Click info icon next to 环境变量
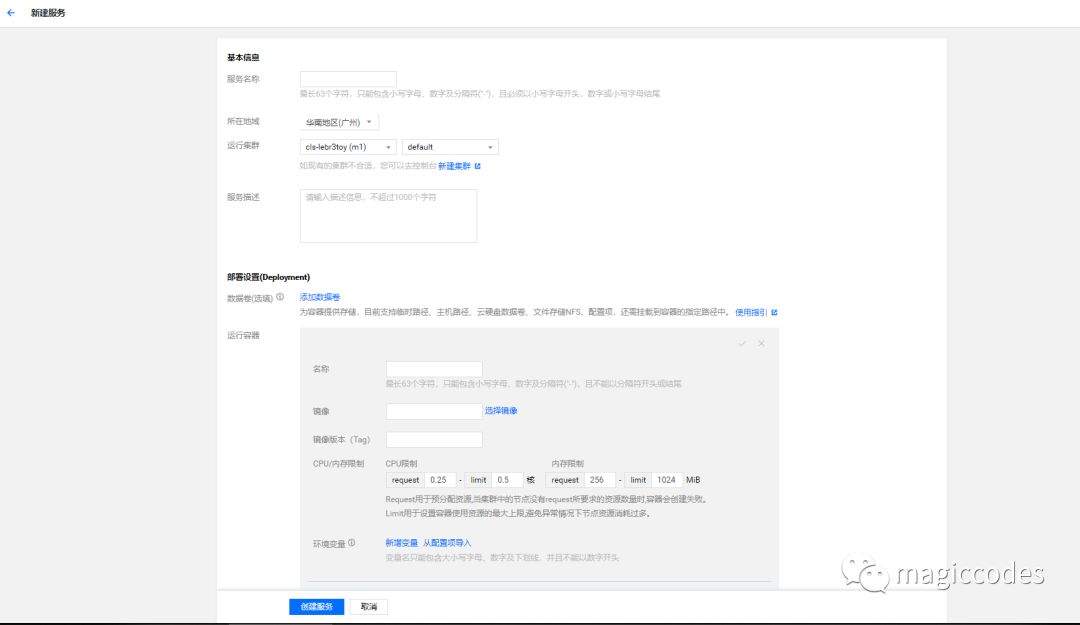This screenshot has height=625, width=1080. coord(351,543)
